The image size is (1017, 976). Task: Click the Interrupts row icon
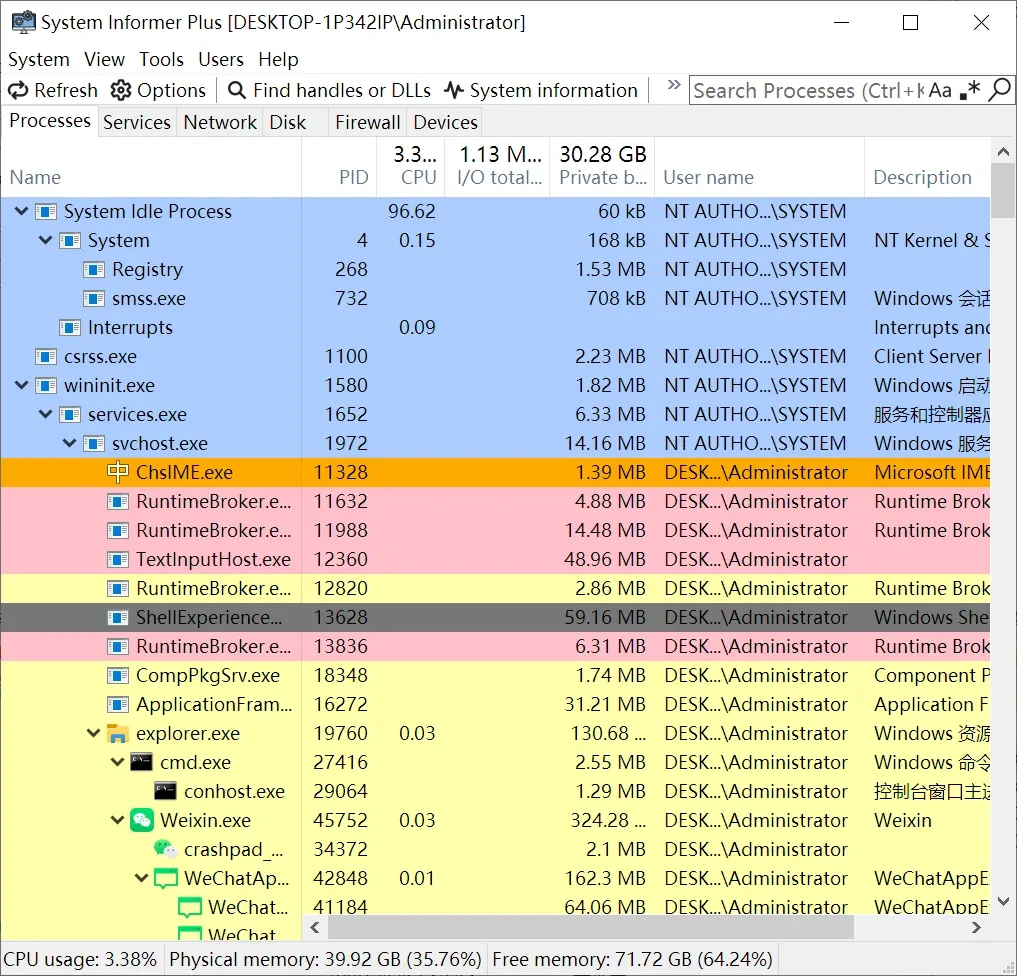(69, 327)
